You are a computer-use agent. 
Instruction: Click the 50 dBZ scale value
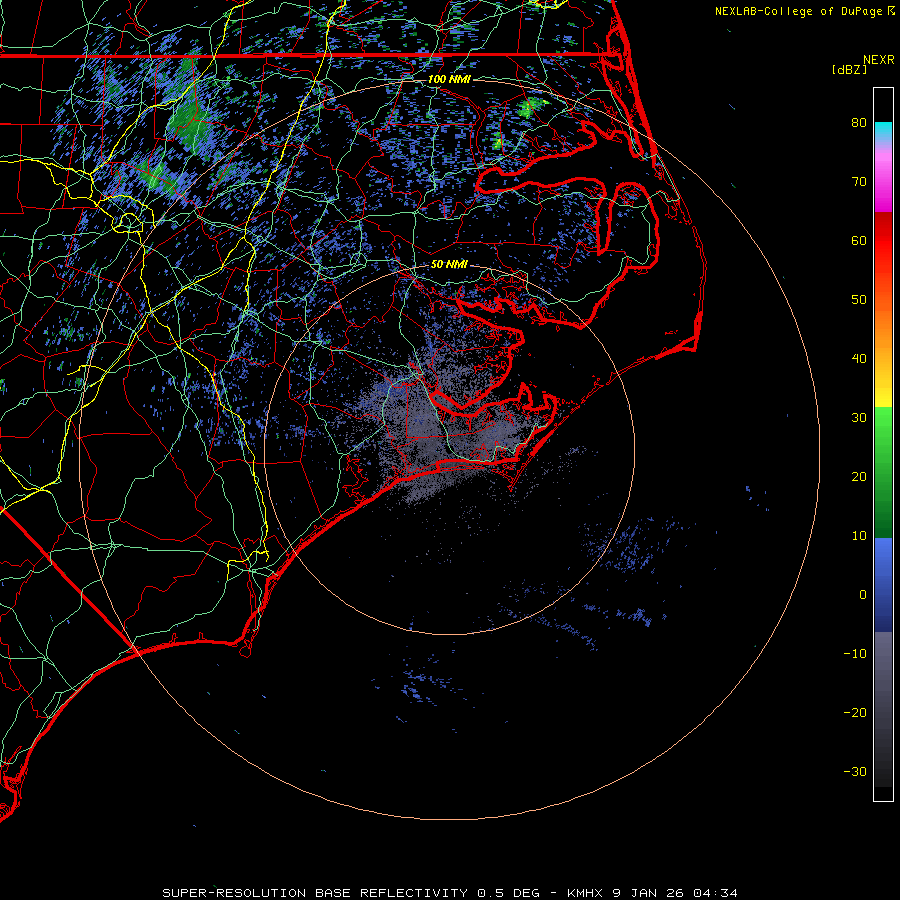[x=859, y=300]
